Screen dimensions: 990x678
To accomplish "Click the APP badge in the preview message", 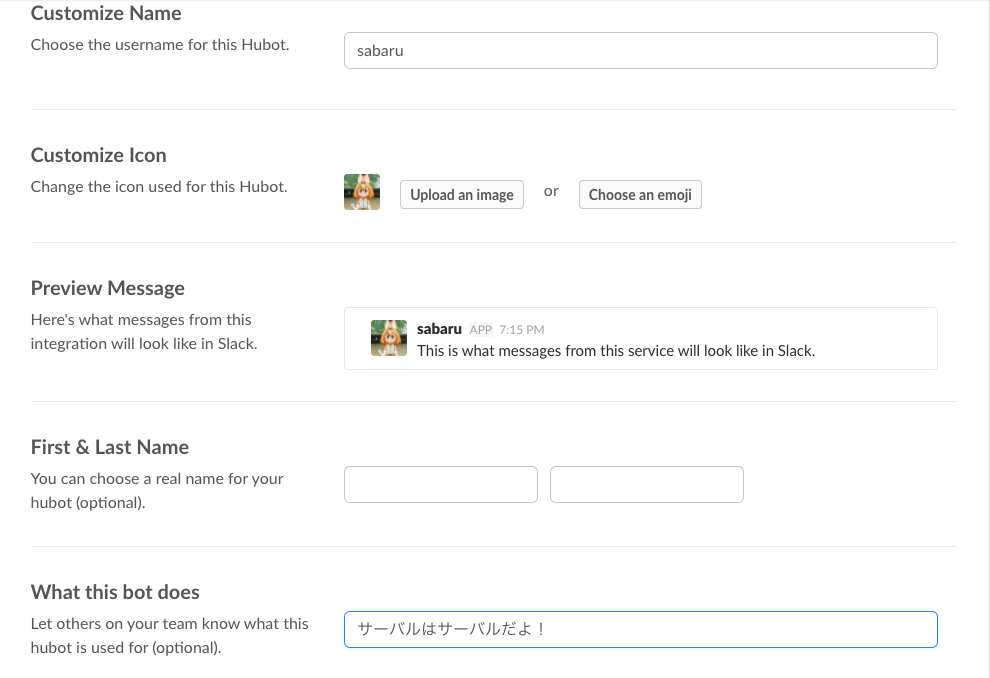I will [480, 330].
